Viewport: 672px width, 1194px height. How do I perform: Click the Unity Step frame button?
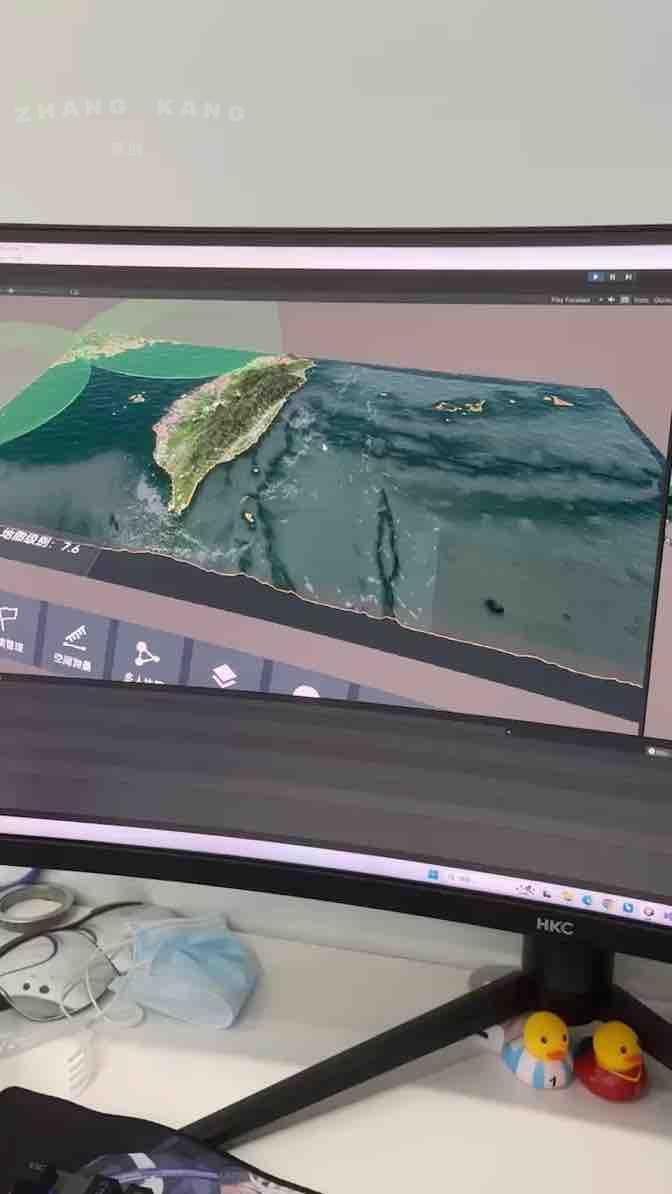pyautogui.click(x=629, y=276)
